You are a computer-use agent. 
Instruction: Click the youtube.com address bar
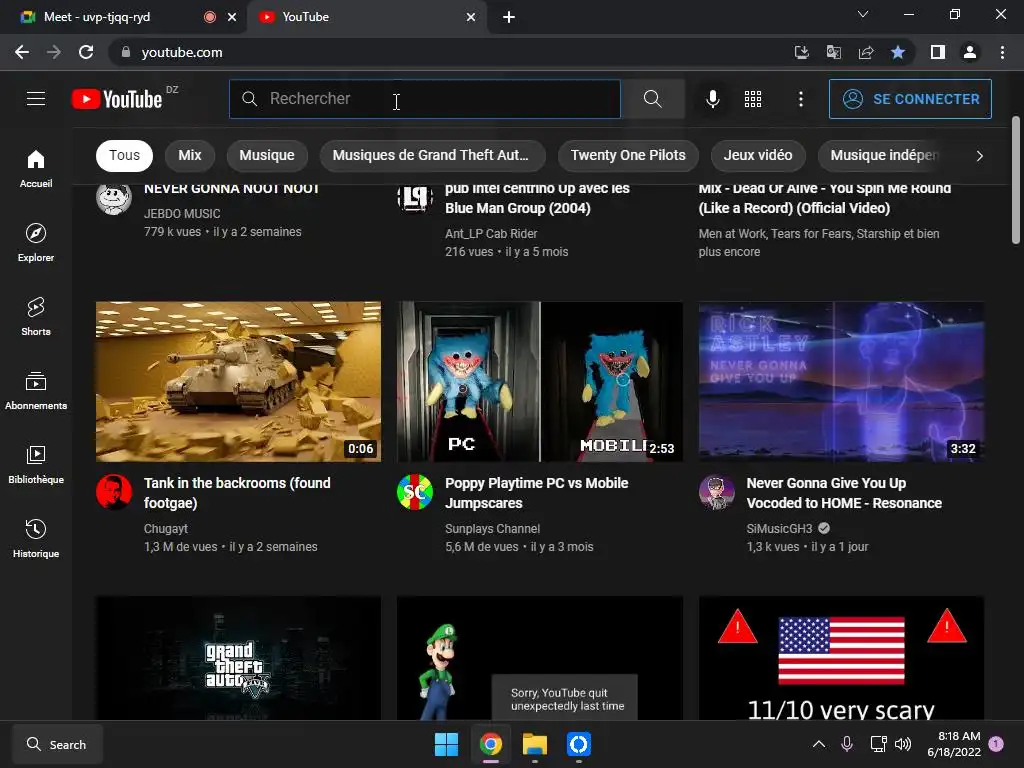point(451,52)
